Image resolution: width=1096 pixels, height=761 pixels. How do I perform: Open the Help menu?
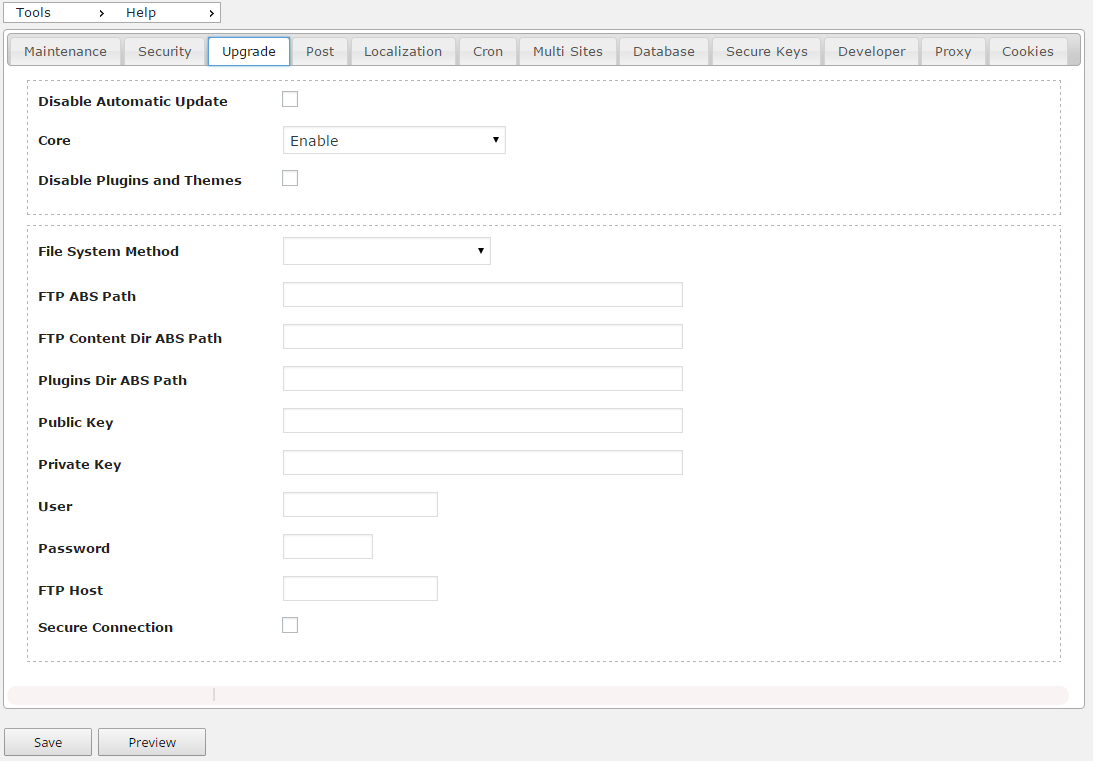click(x=168, y=13)
